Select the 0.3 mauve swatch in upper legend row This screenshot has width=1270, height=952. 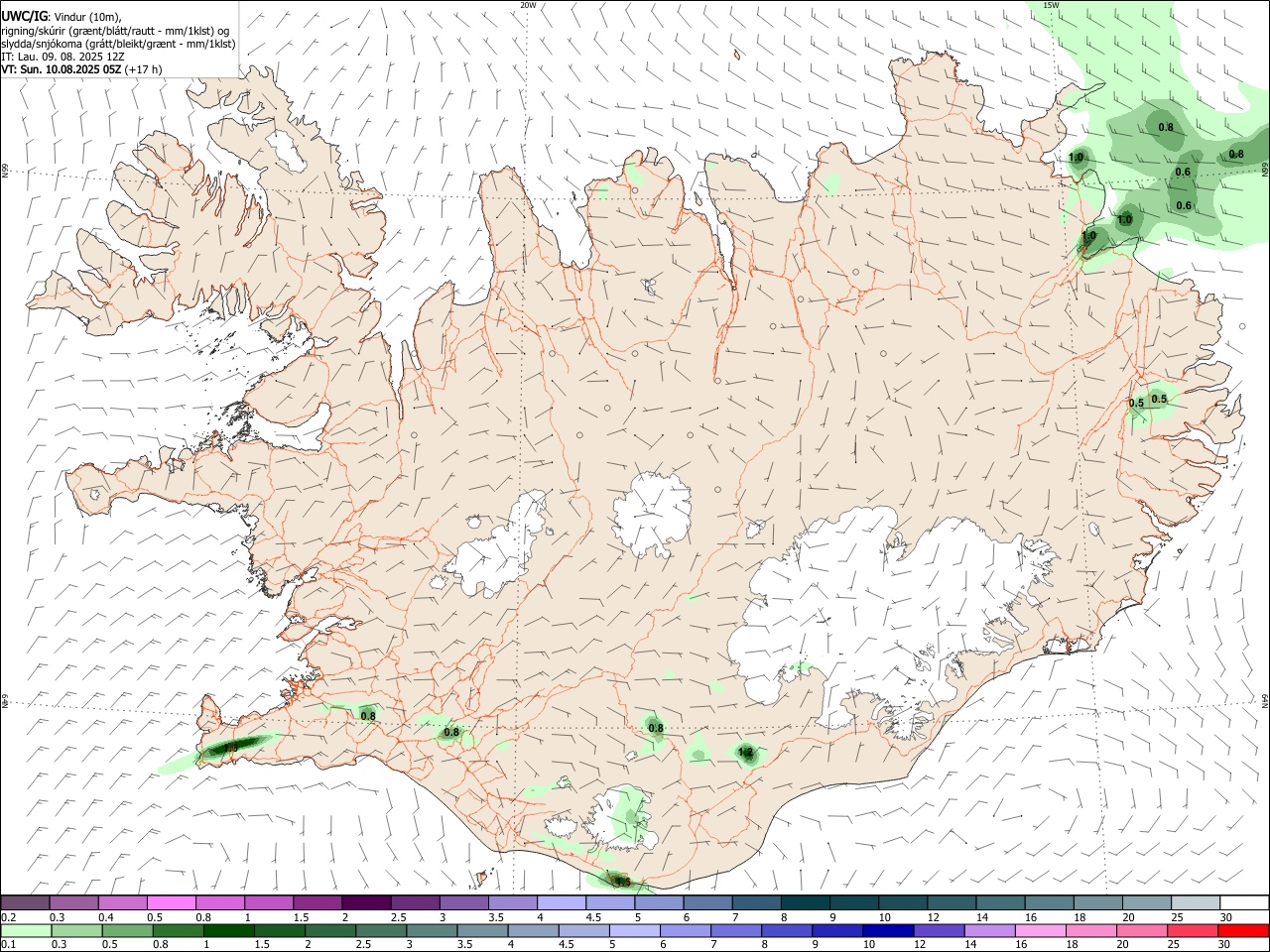point(74,902)
